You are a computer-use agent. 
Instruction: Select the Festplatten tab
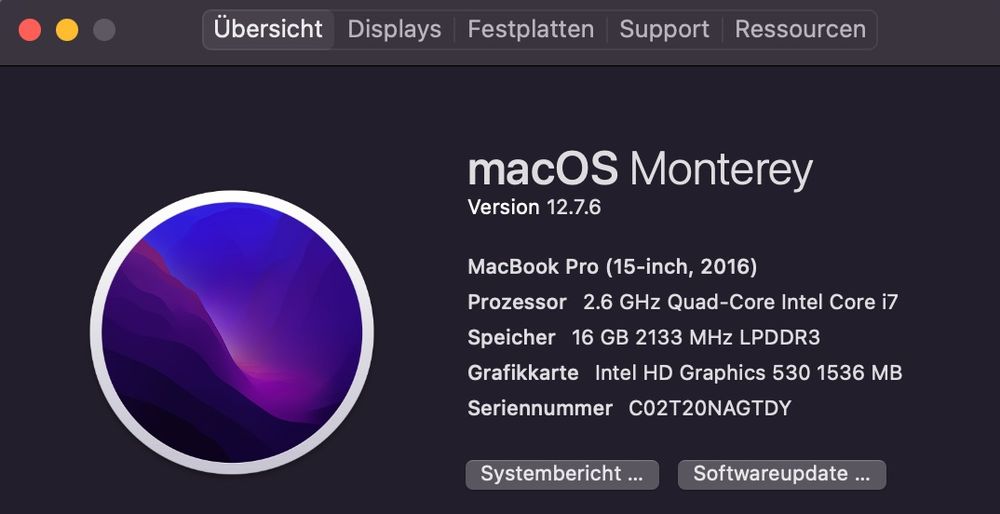click(x=531, y=29)
